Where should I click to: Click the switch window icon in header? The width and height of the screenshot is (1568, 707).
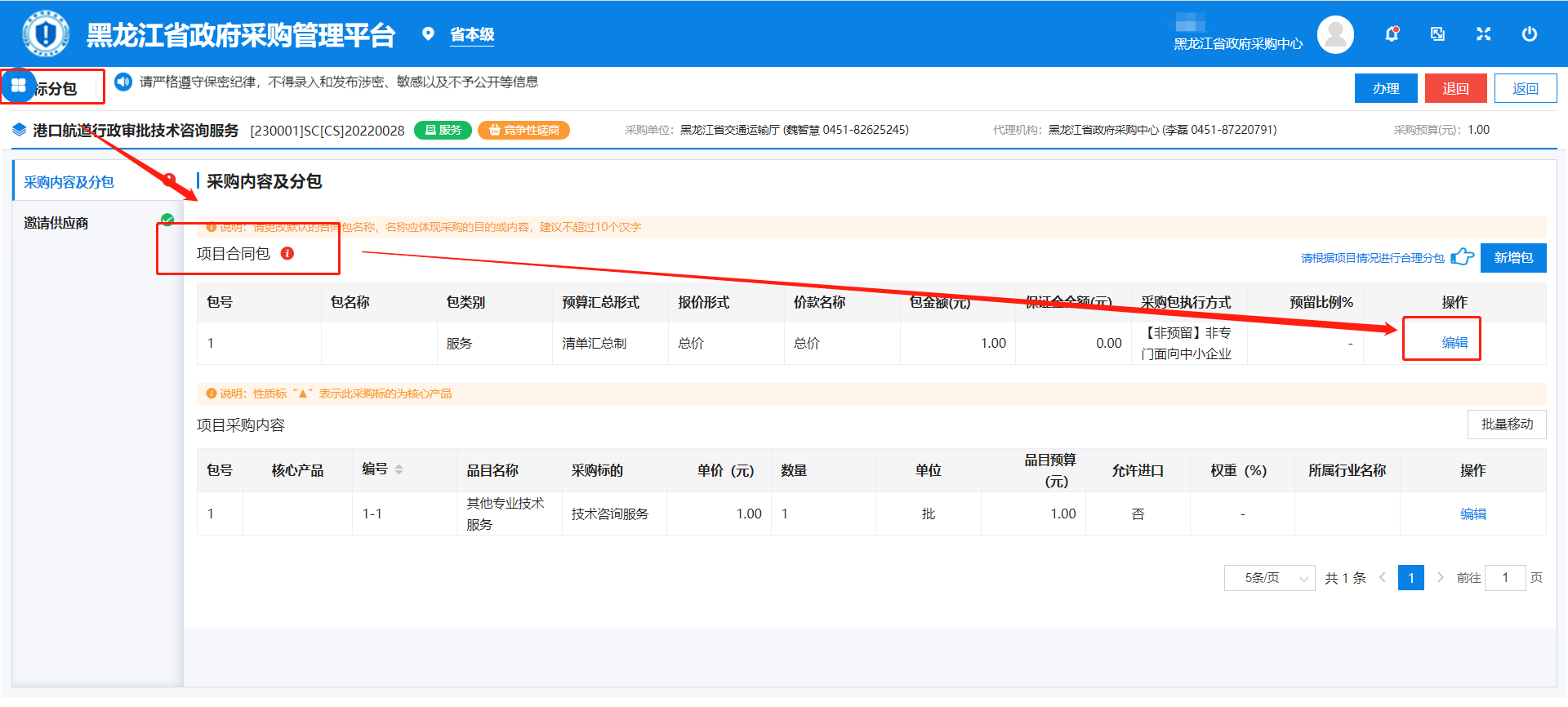click(x=1438, y=34)
